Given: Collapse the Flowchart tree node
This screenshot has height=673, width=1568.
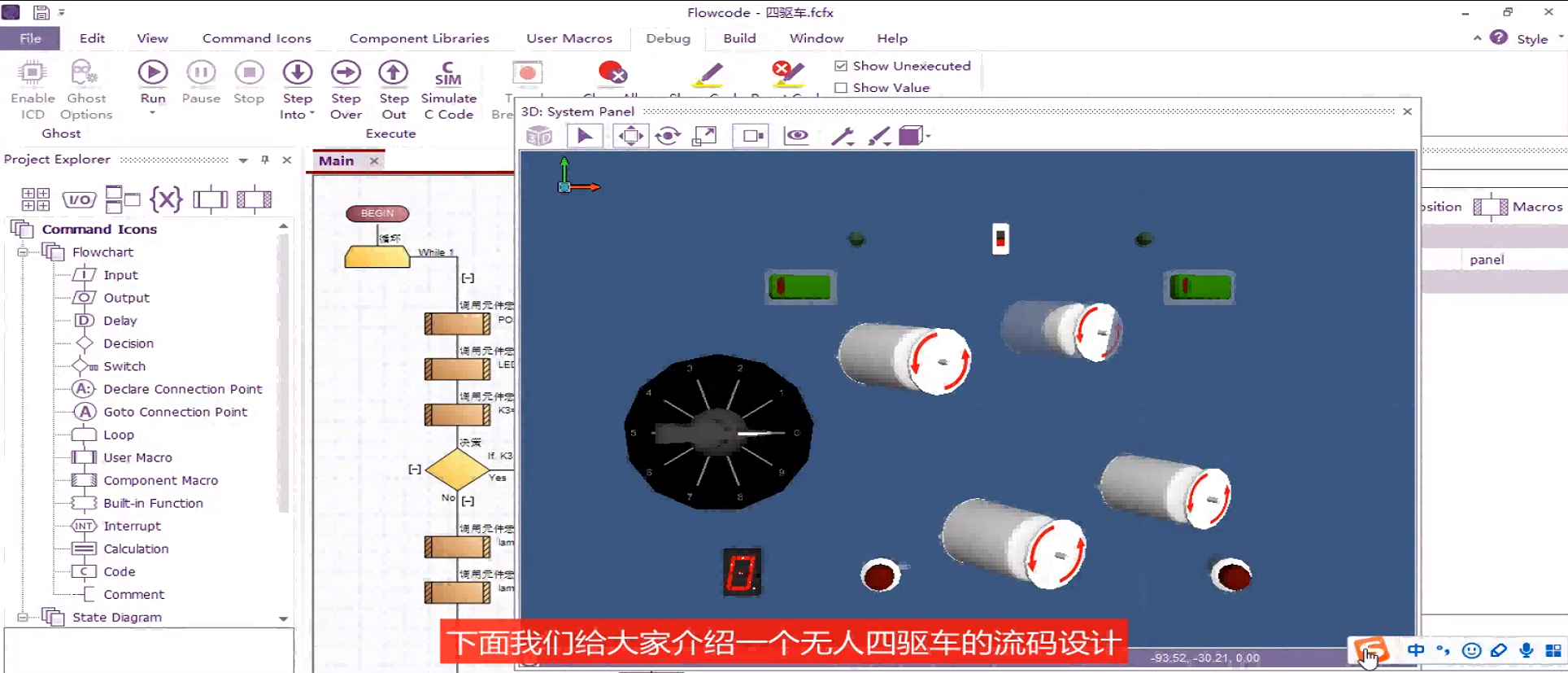Looking at the screenshot, I should (23, 252).
